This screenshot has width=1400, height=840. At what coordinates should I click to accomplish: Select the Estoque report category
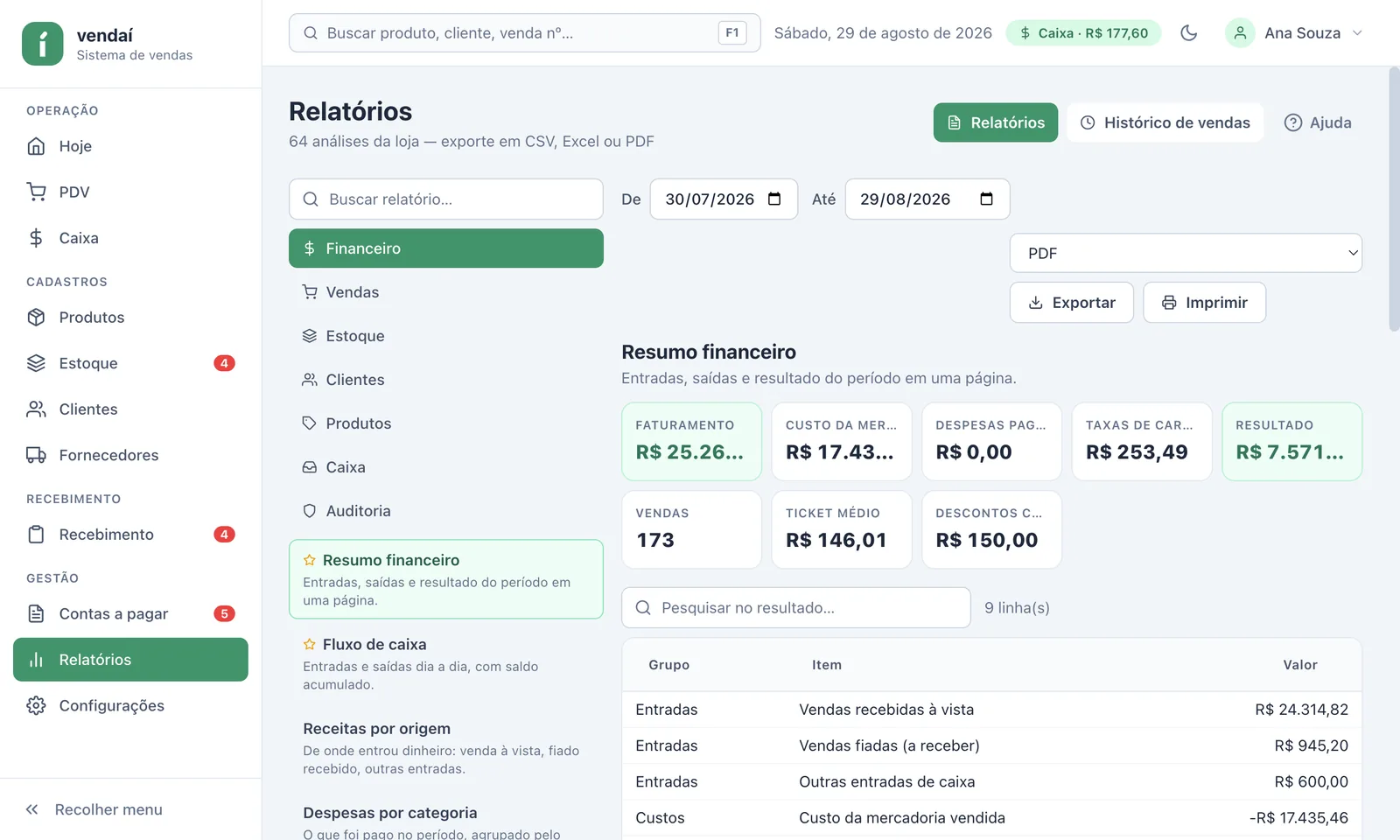click(x=446, y=336)
